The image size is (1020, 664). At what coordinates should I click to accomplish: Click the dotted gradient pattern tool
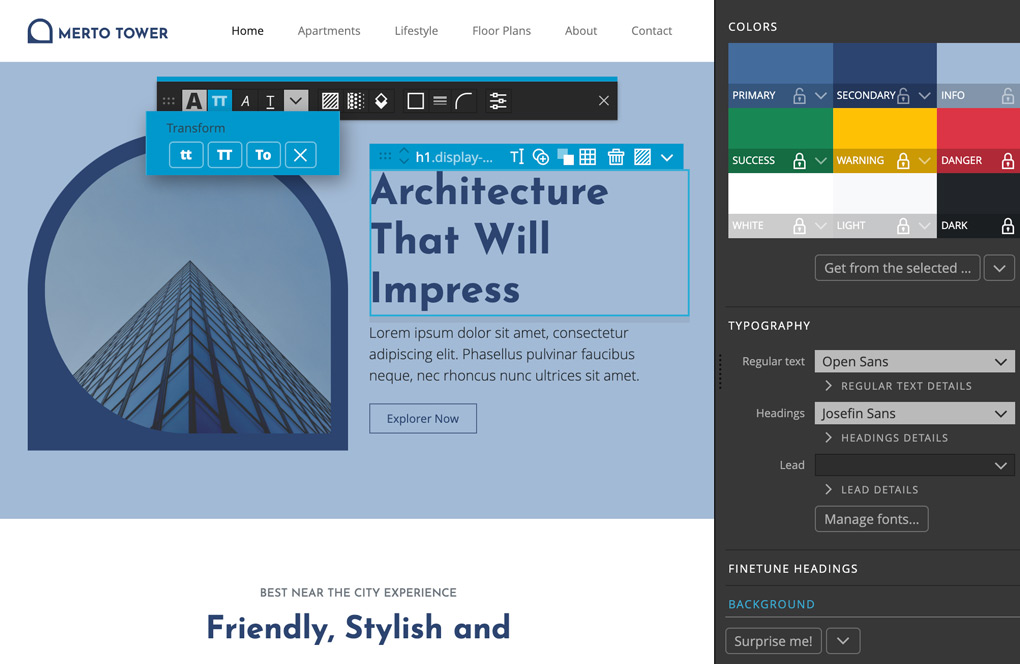(355, 101)
